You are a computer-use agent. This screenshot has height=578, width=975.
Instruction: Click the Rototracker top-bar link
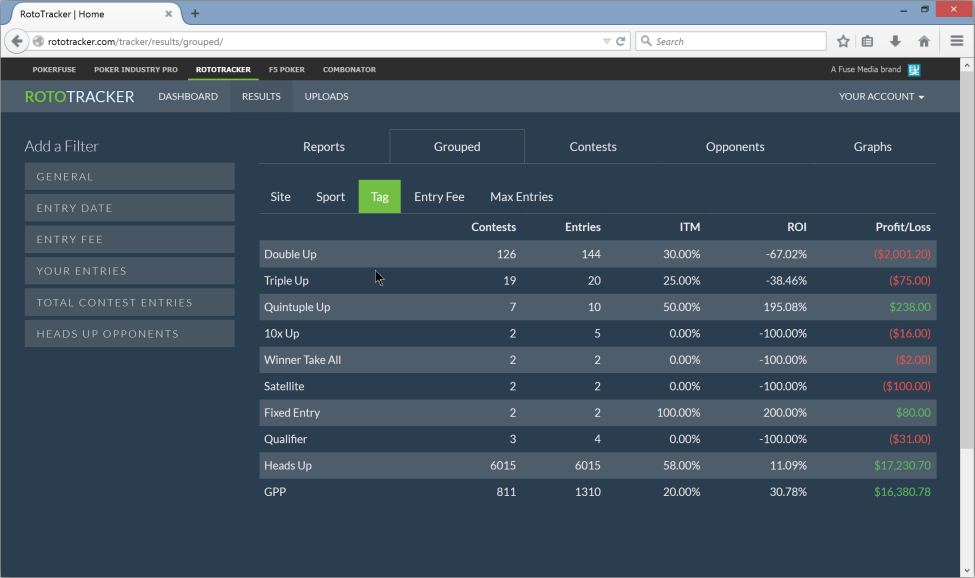click(x=223, y=70)
